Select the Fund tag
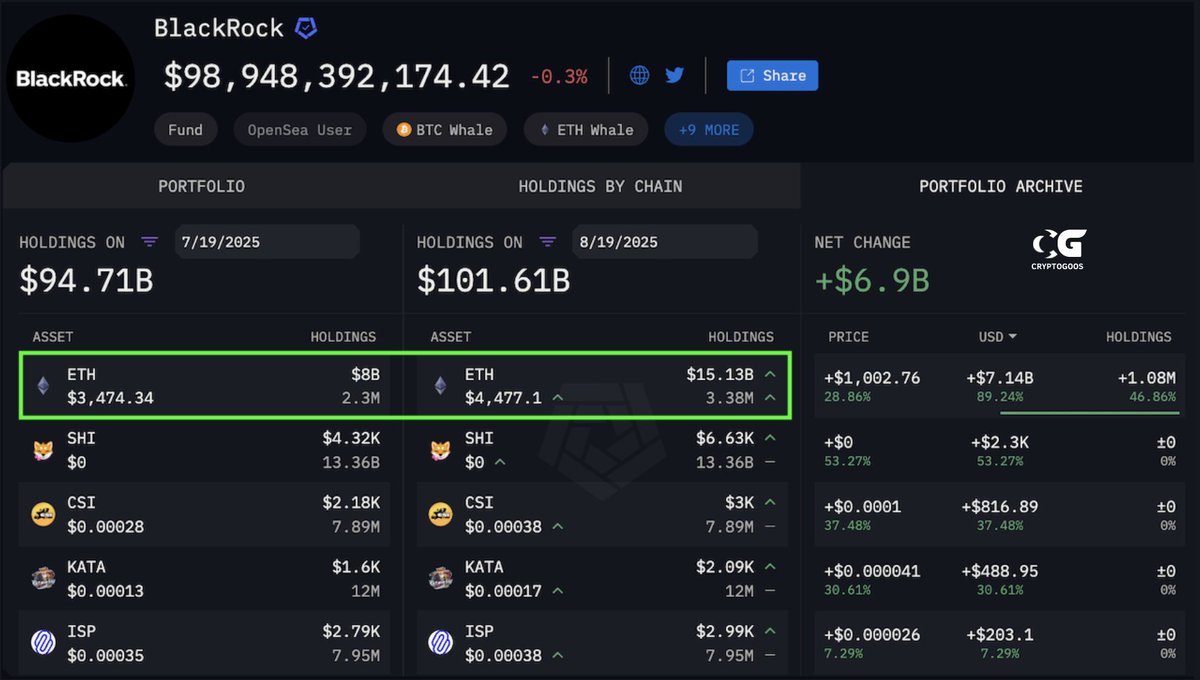Viewport: 1200px width, 680px height. [x=185, y=130]
